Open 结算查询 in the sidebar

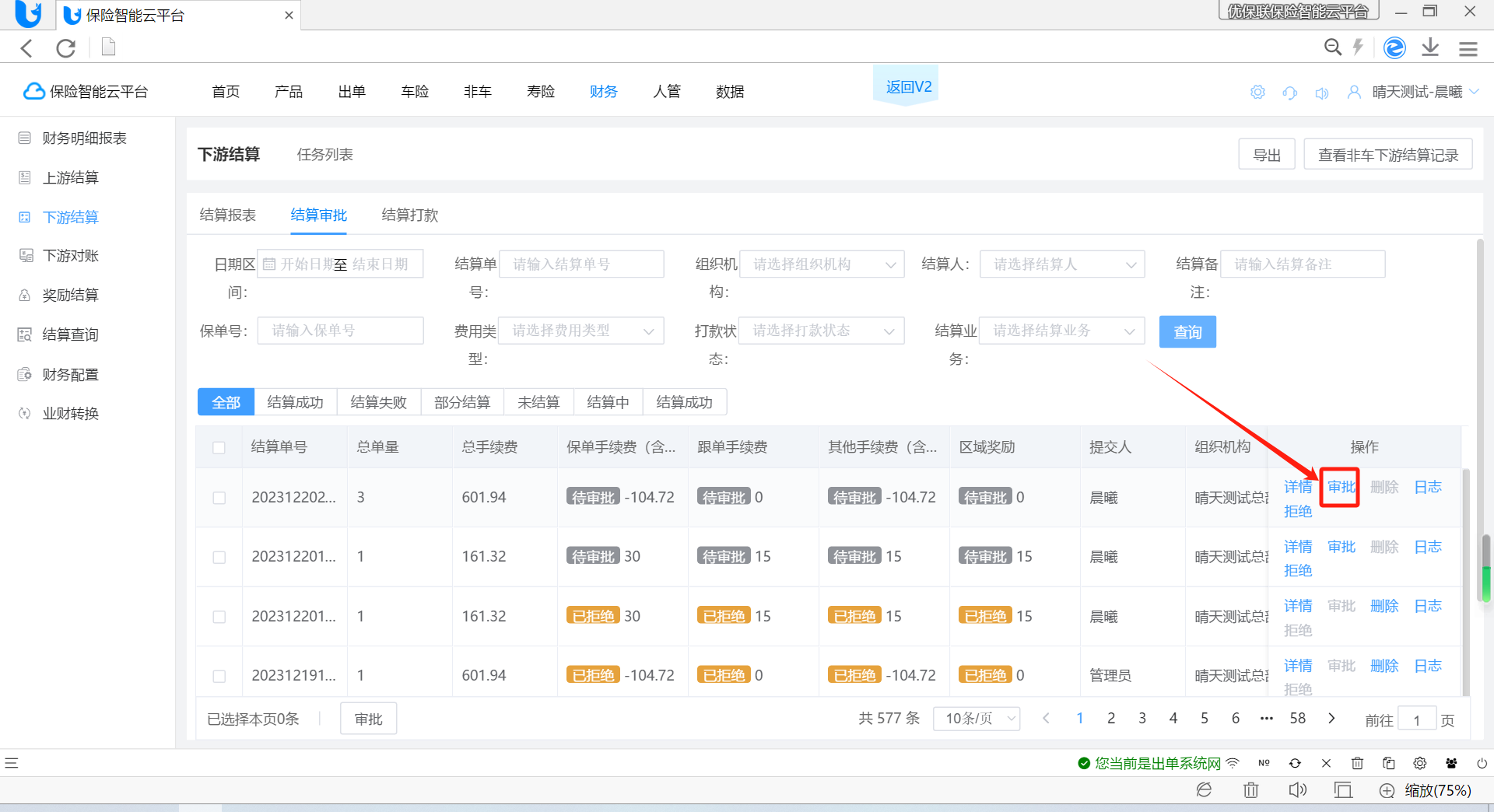[70, 335]
